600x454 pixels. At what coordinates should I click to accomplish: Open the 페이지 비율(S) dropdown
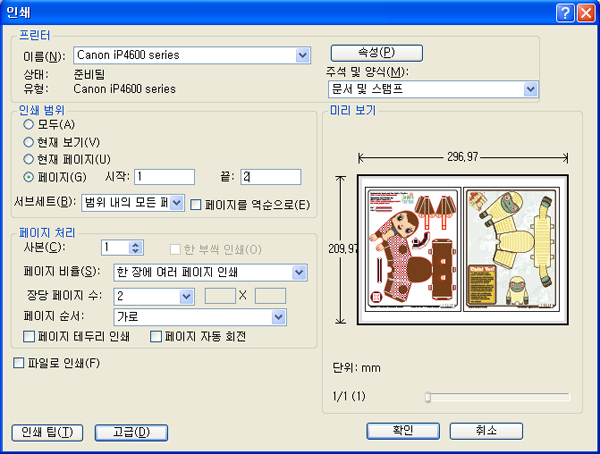pyautogui.click(x=299, y=273)
